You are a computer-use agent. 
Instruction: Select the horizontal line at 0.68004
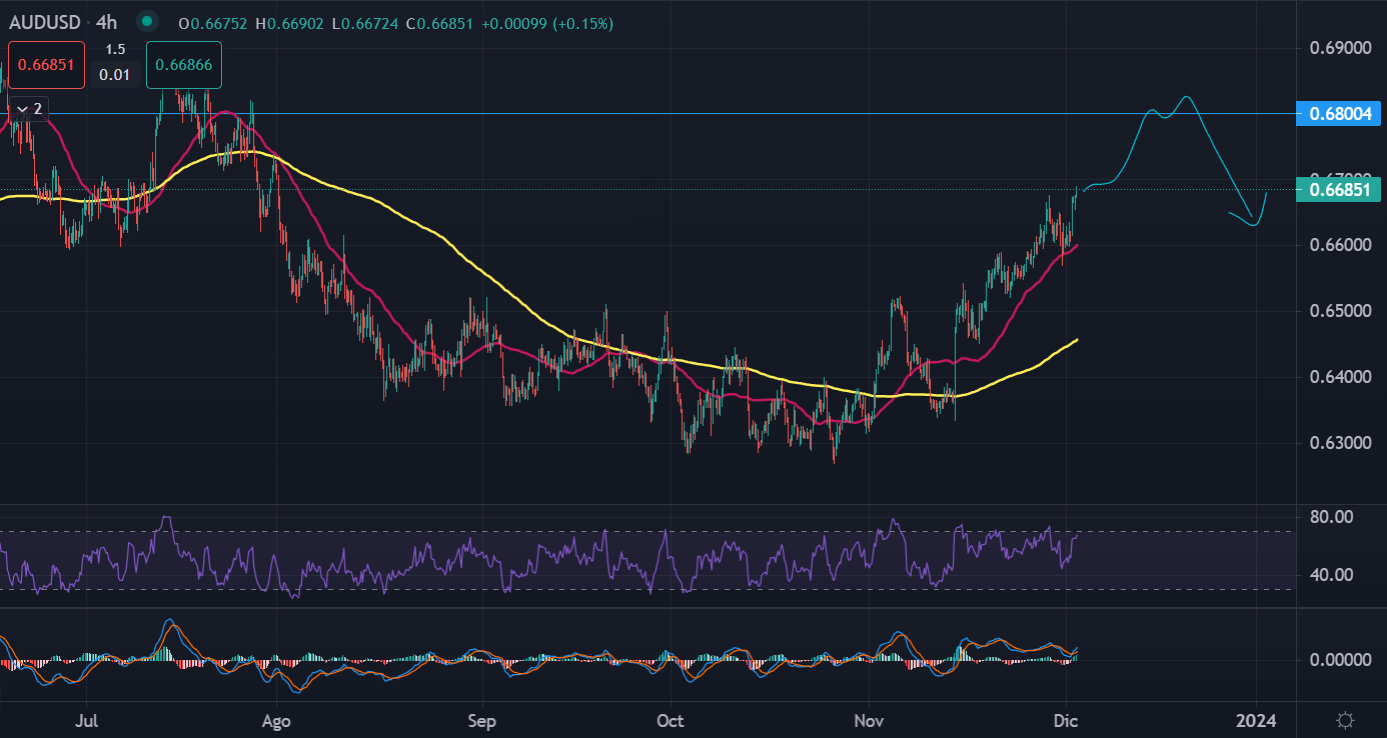pyautogui.click(x=700, y=113)
